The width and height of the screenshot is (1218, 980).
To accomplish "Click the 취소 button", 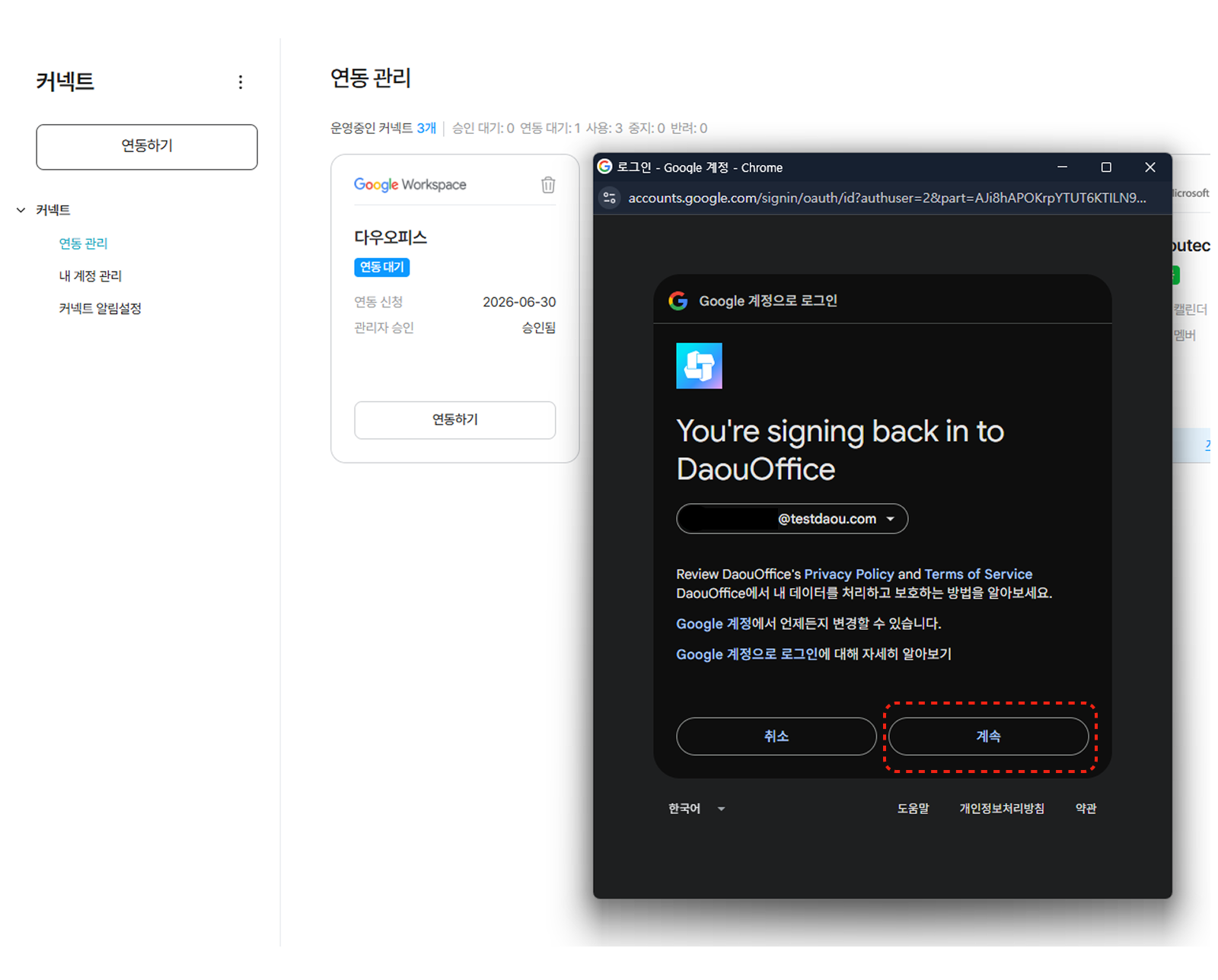I will click(x=776, y=737).
